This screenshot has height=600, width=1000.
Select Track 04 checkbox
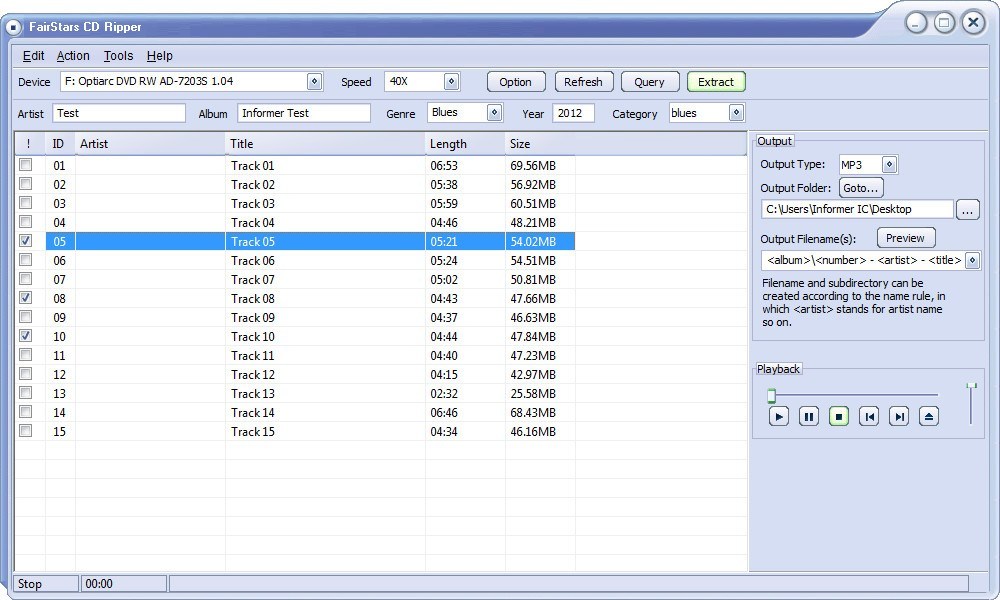click(x=26, y=222)
